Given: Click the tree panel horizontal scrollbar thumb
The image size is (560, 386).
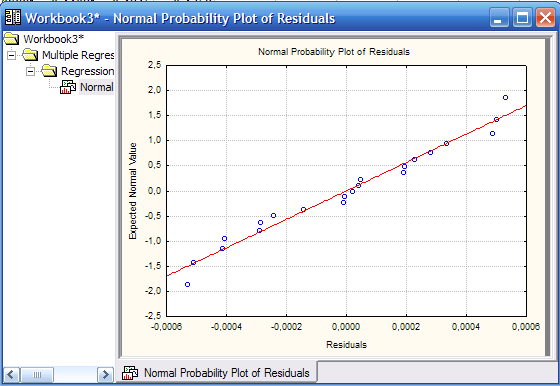Looking at the screenshot, I should [37, 375].
